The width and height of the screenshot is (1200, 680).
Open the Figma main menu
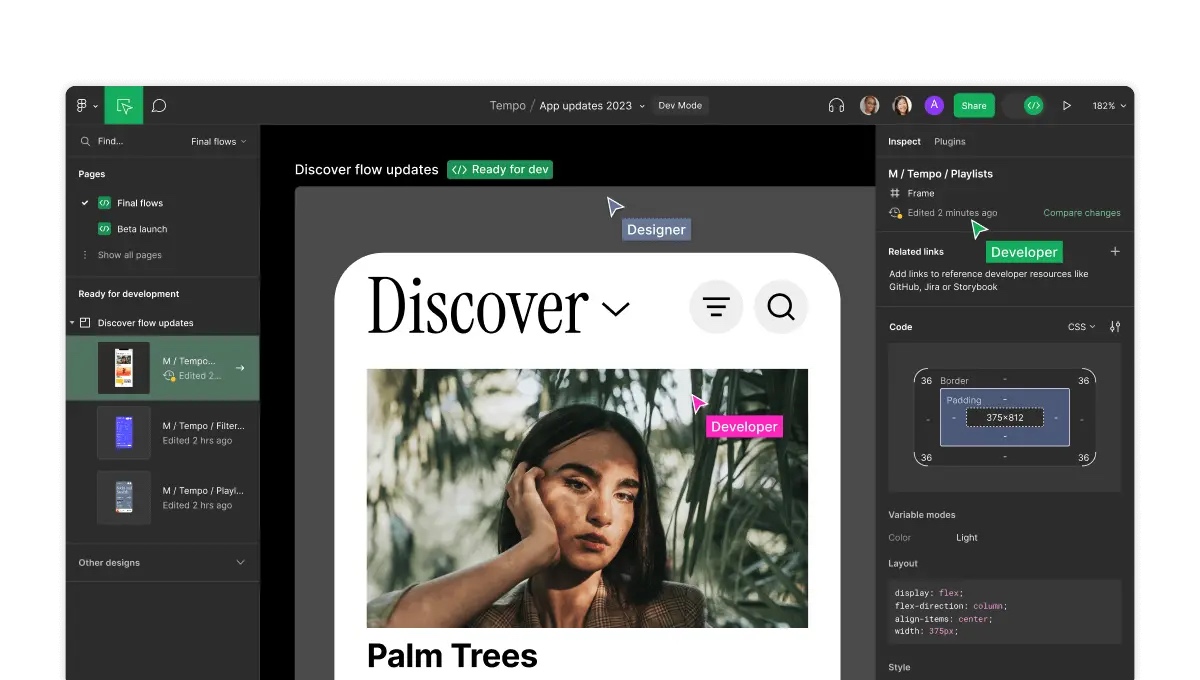click(87, 105)
